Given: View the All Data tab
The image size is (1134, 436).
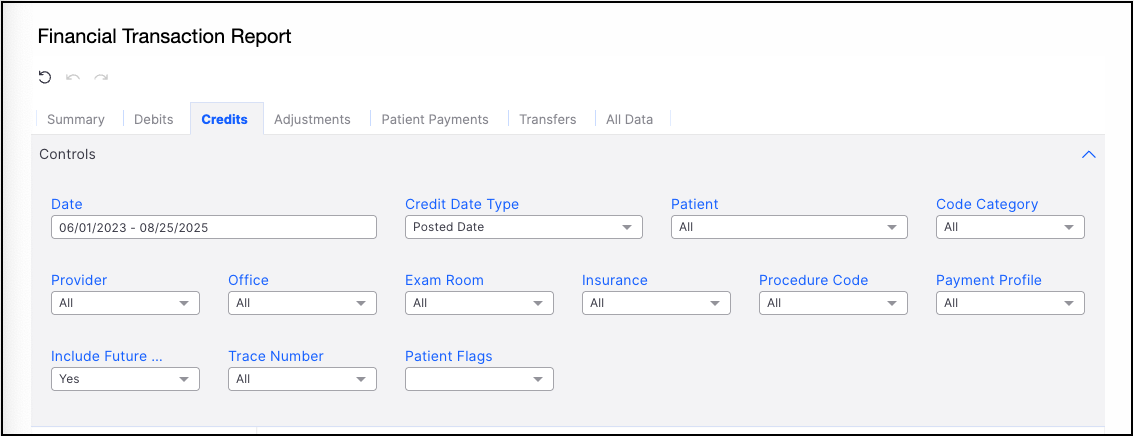Looking at the screenshot, I should pyautogui.click(x=629, y=119).
